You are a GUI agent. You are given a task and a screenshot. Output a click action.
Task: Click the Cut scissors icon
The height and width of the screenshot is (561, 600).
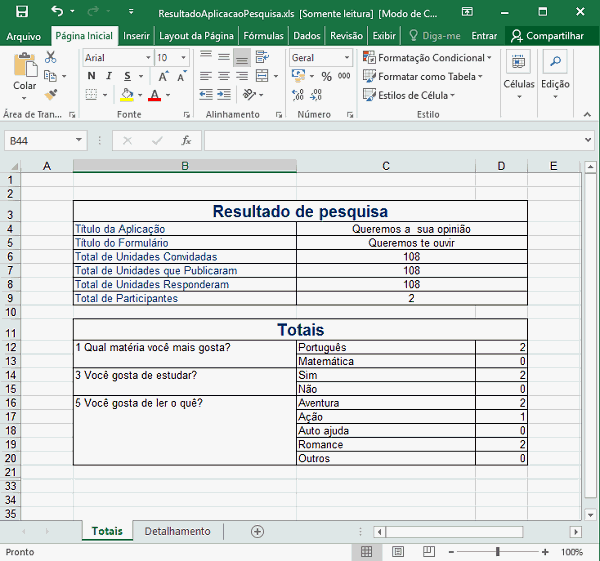(x=51, y=58)
